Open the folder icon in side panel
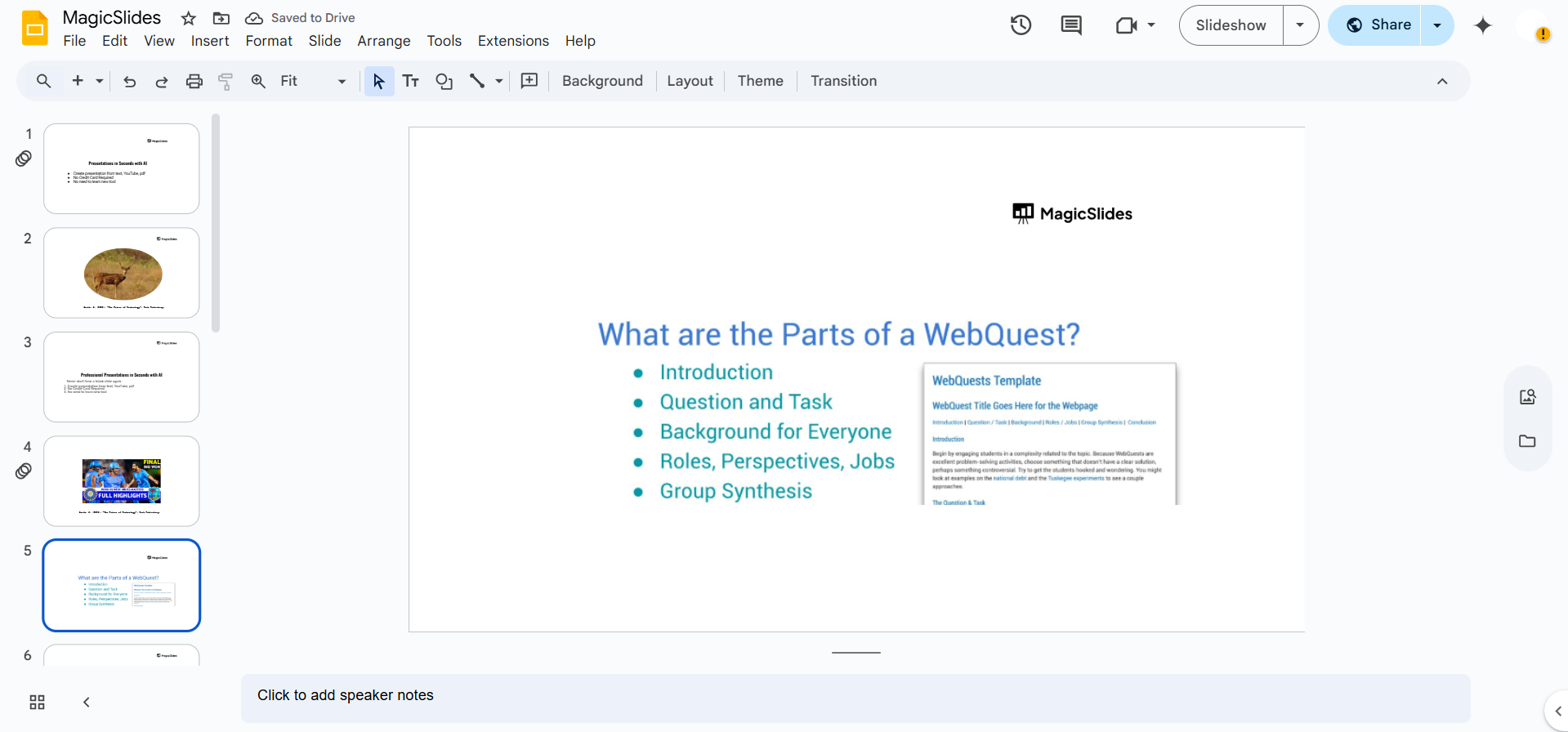Viewport: 1568px width, 732px height. (1527, 441)
